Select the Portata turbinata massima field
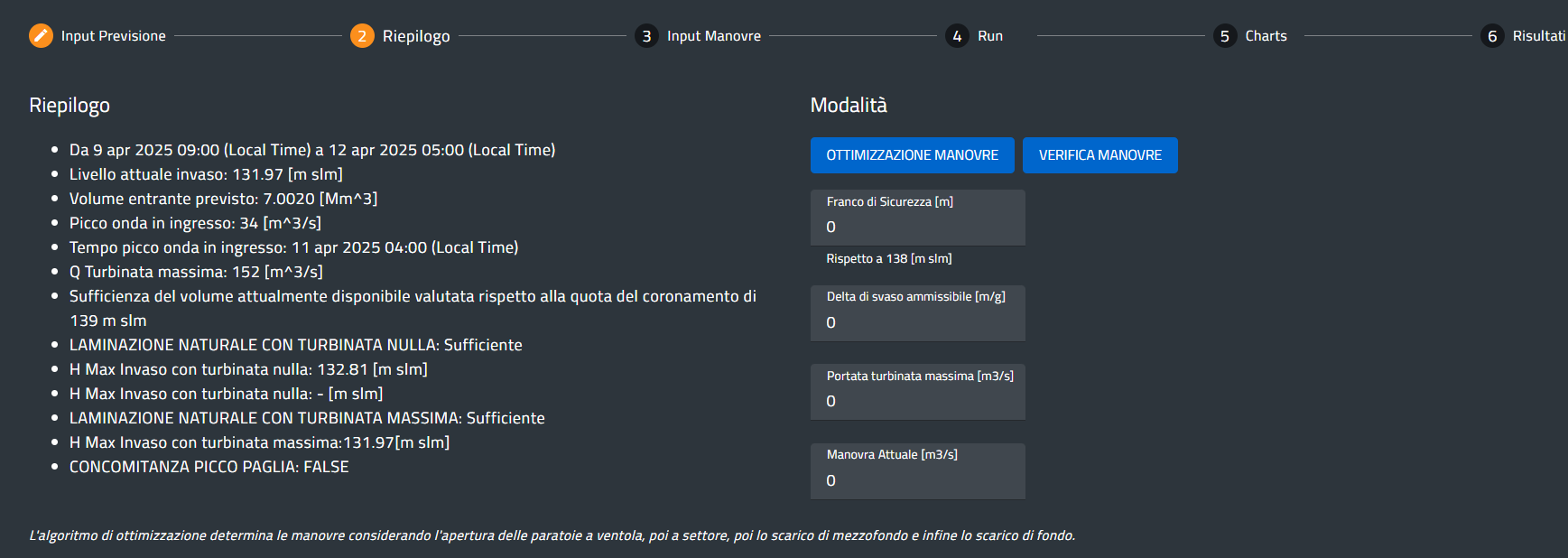Viewport: 1568px width, 558px height. click(x=917, y=401)
